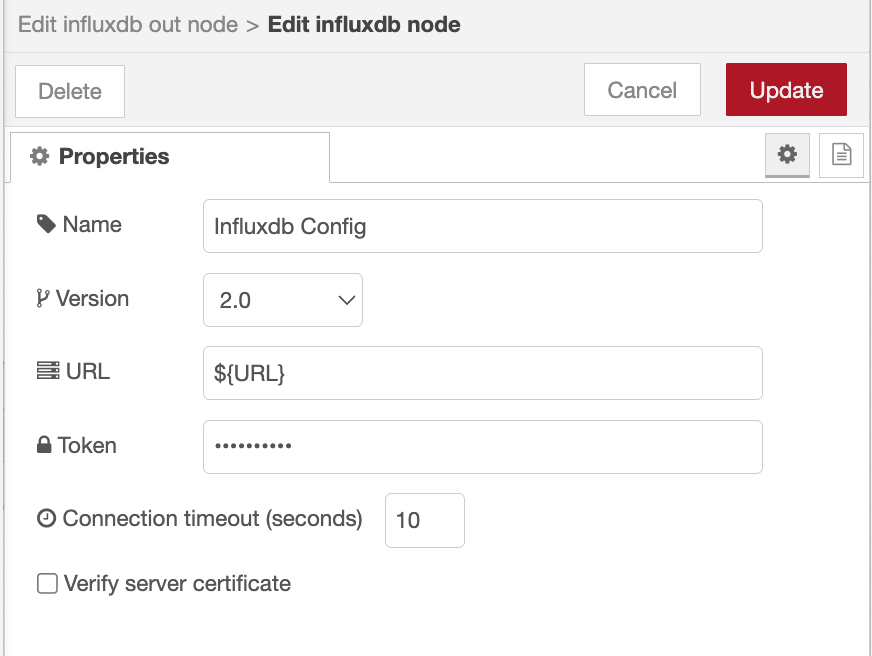Click the Version label text
This screenshot has height=656, width=872.
92,299
